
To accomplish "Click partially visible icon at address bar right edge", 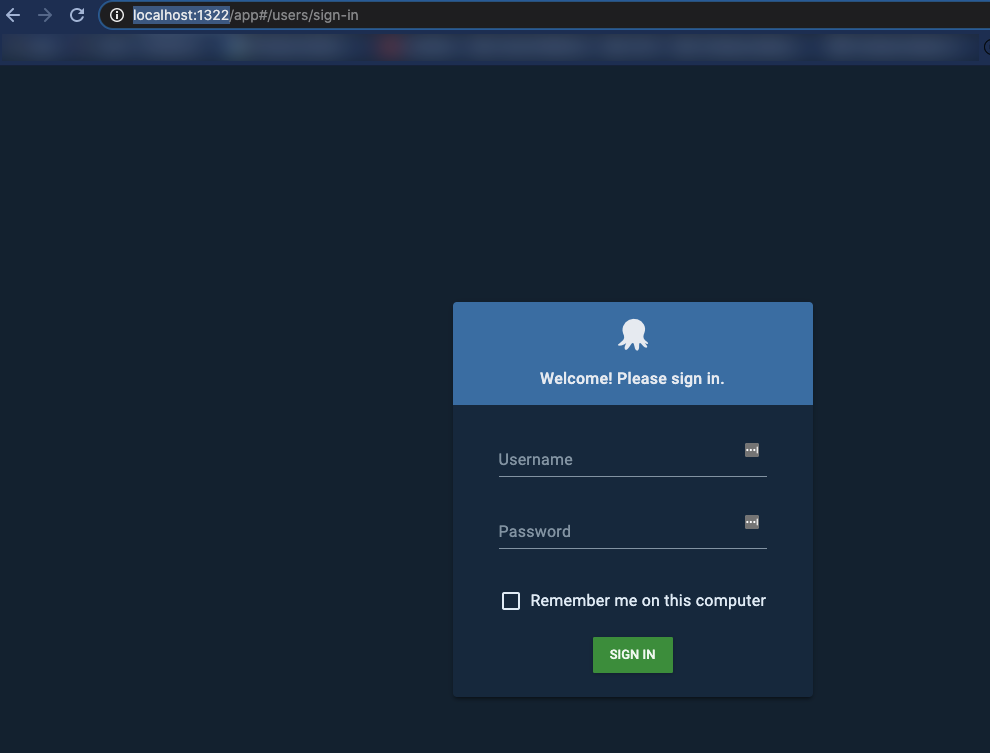I will (x=985, y=46).
